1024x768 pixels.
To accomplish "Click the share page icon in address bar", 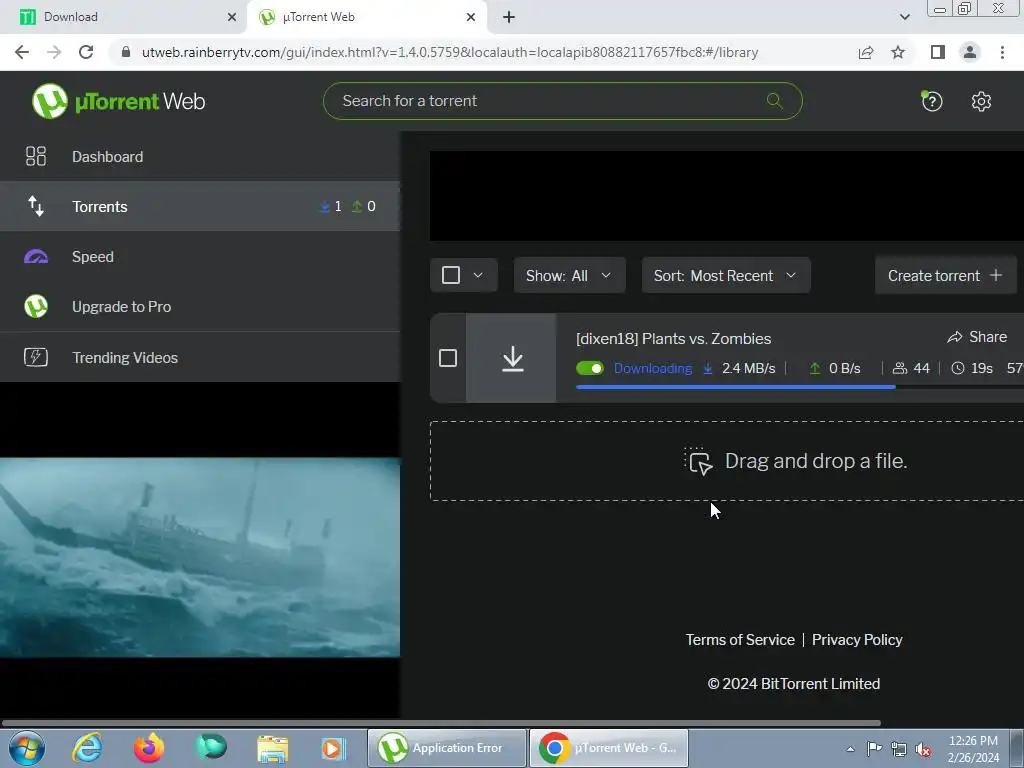I will [x=866, y=52].
